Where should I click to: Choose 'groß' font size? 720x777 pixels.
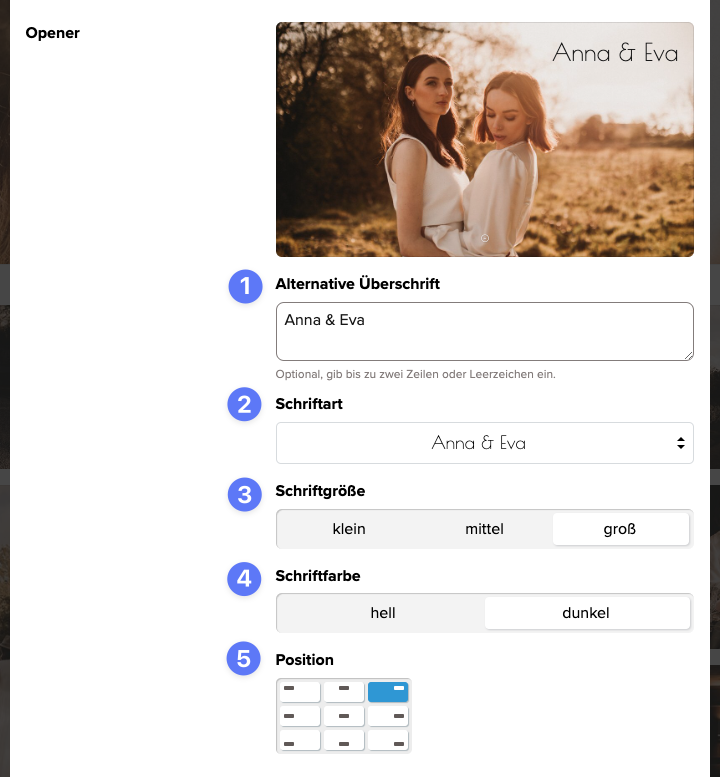point(620,529)
